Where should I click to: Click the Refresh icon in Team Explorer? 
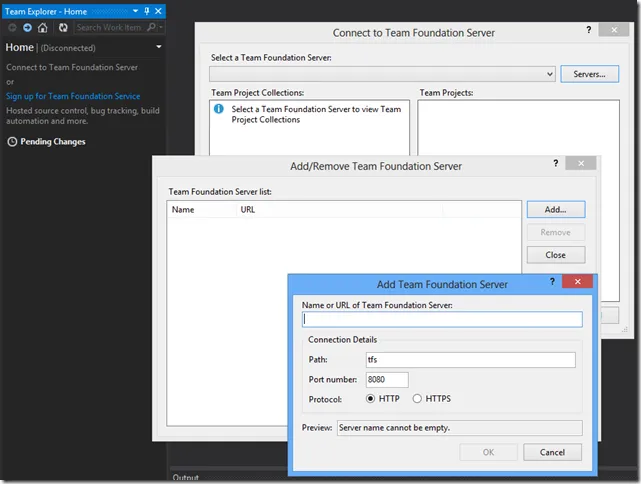pos(63,28)
